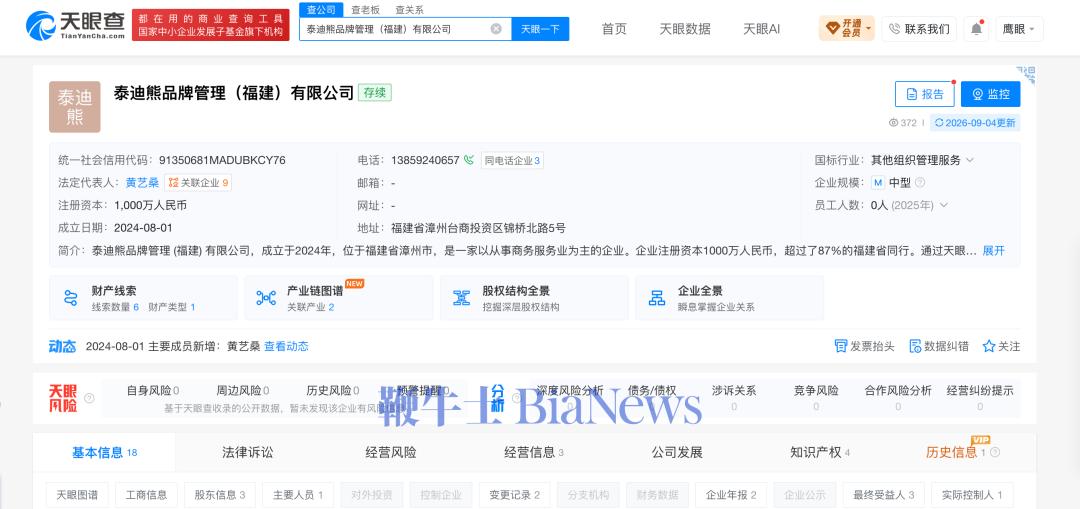Click the 报告 report button
The height and width of the screenshot is (509, 1080).
coord(924,94)
